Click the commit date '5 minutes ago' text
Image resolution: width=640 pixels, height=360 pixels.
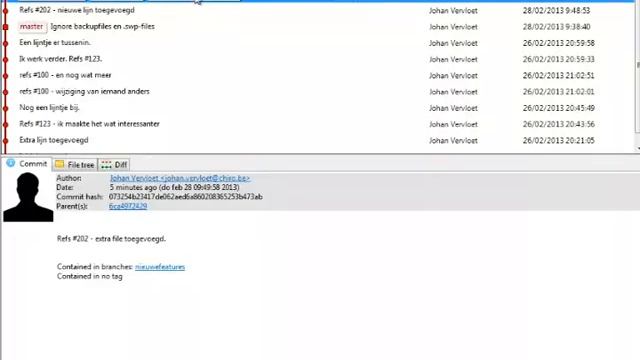tap(174, 188)
